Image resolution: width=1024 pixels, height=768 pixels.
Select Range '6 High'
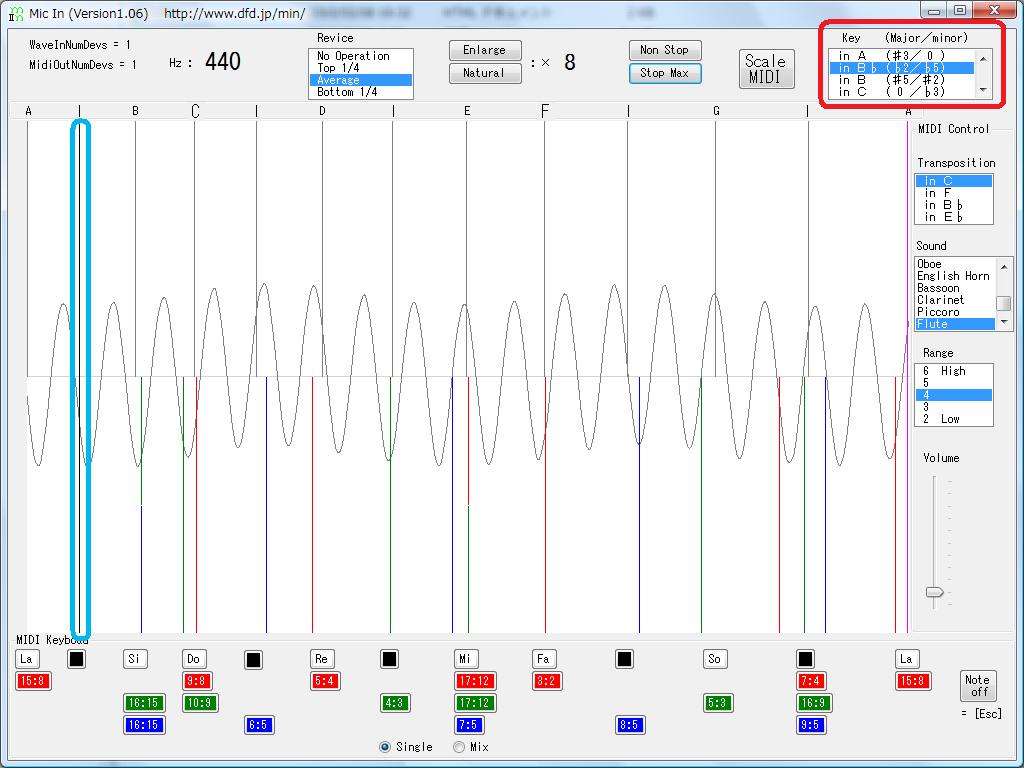954,371
